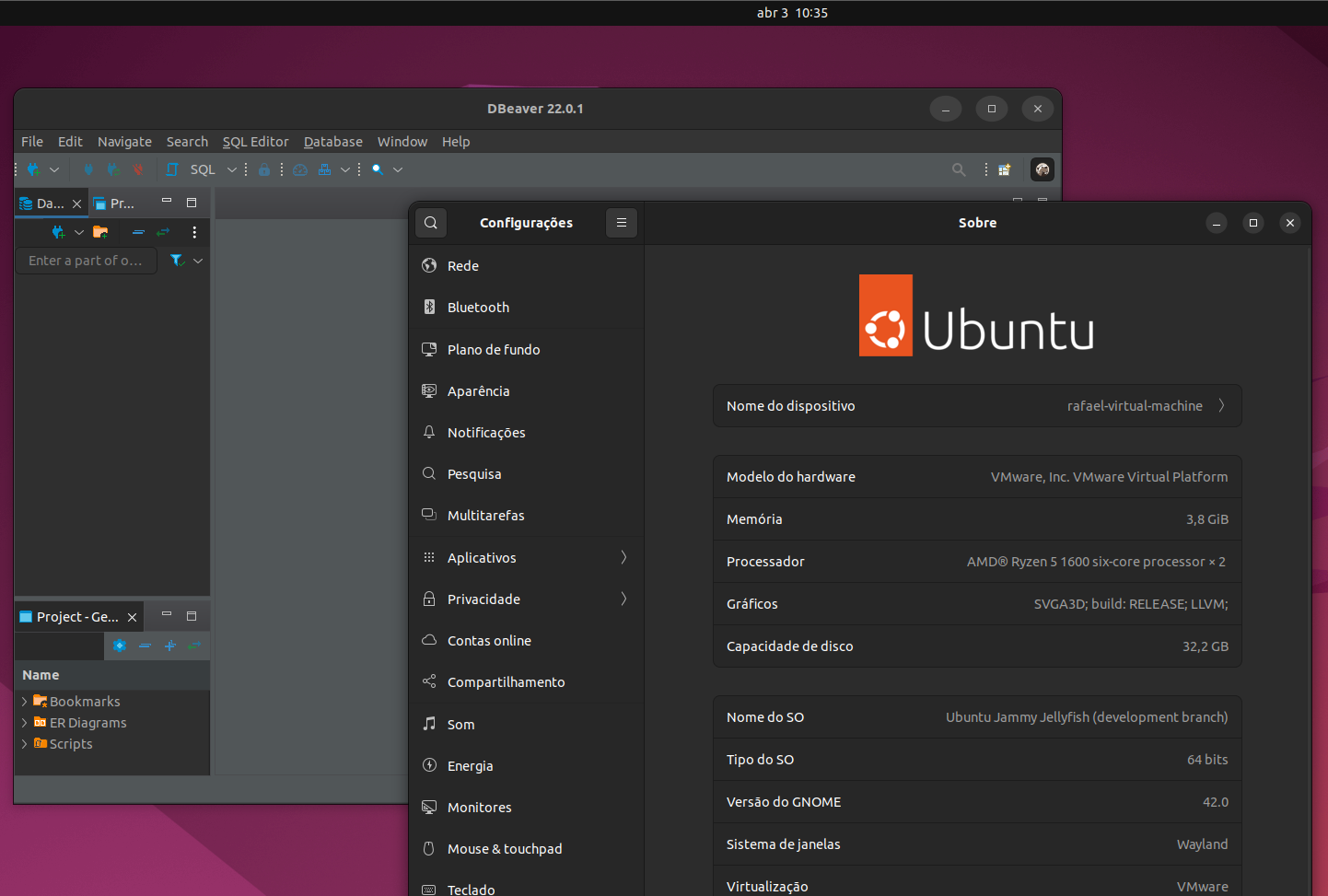
Task: Edit the device name rafael-virtual-machine
Action: click(1135, 405)
